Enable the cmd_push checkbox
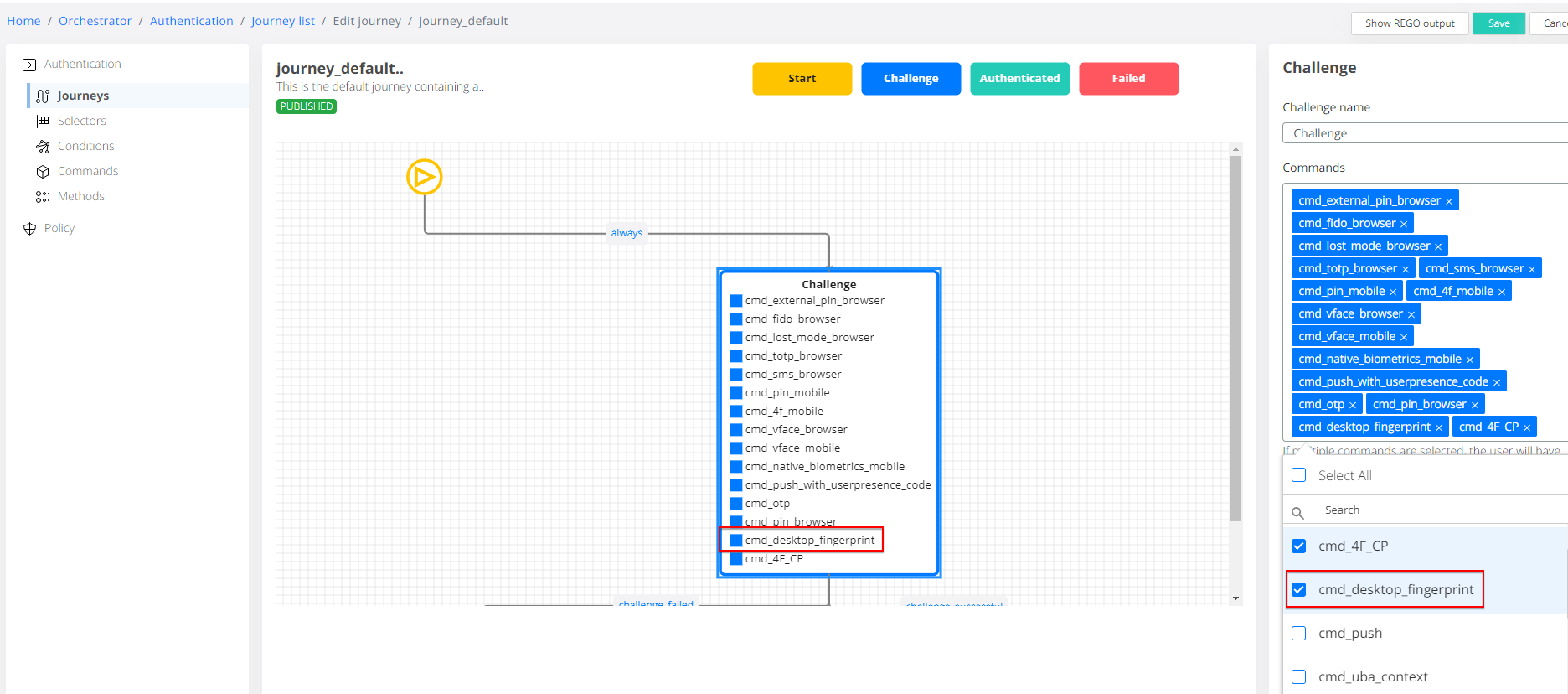The height and width of the screenshot is (694, 1568). pyautogui.click(x=1298, y=633)
